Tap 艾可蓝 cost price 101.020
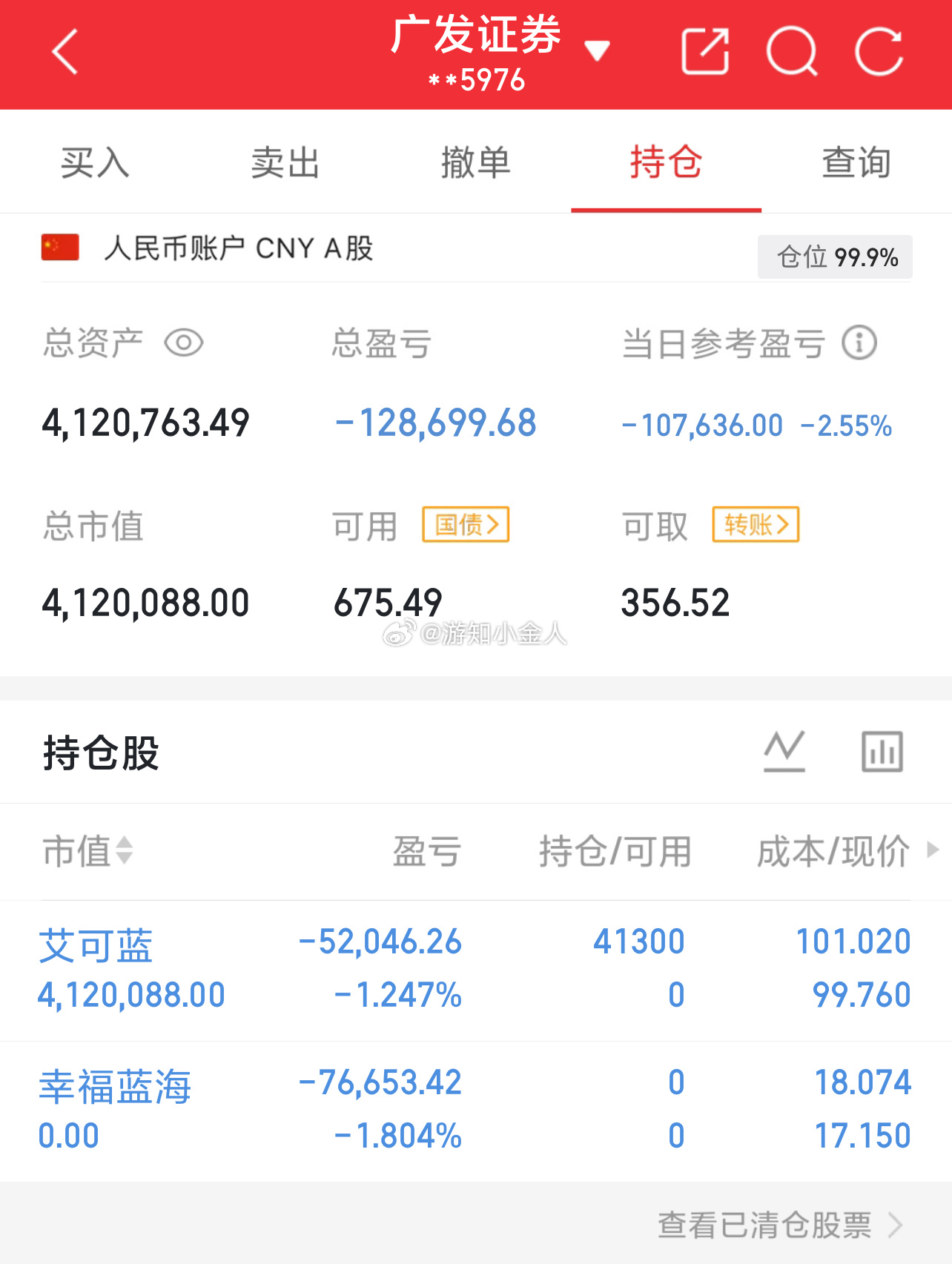This screenshot has height=1264, width=952. 853,942
